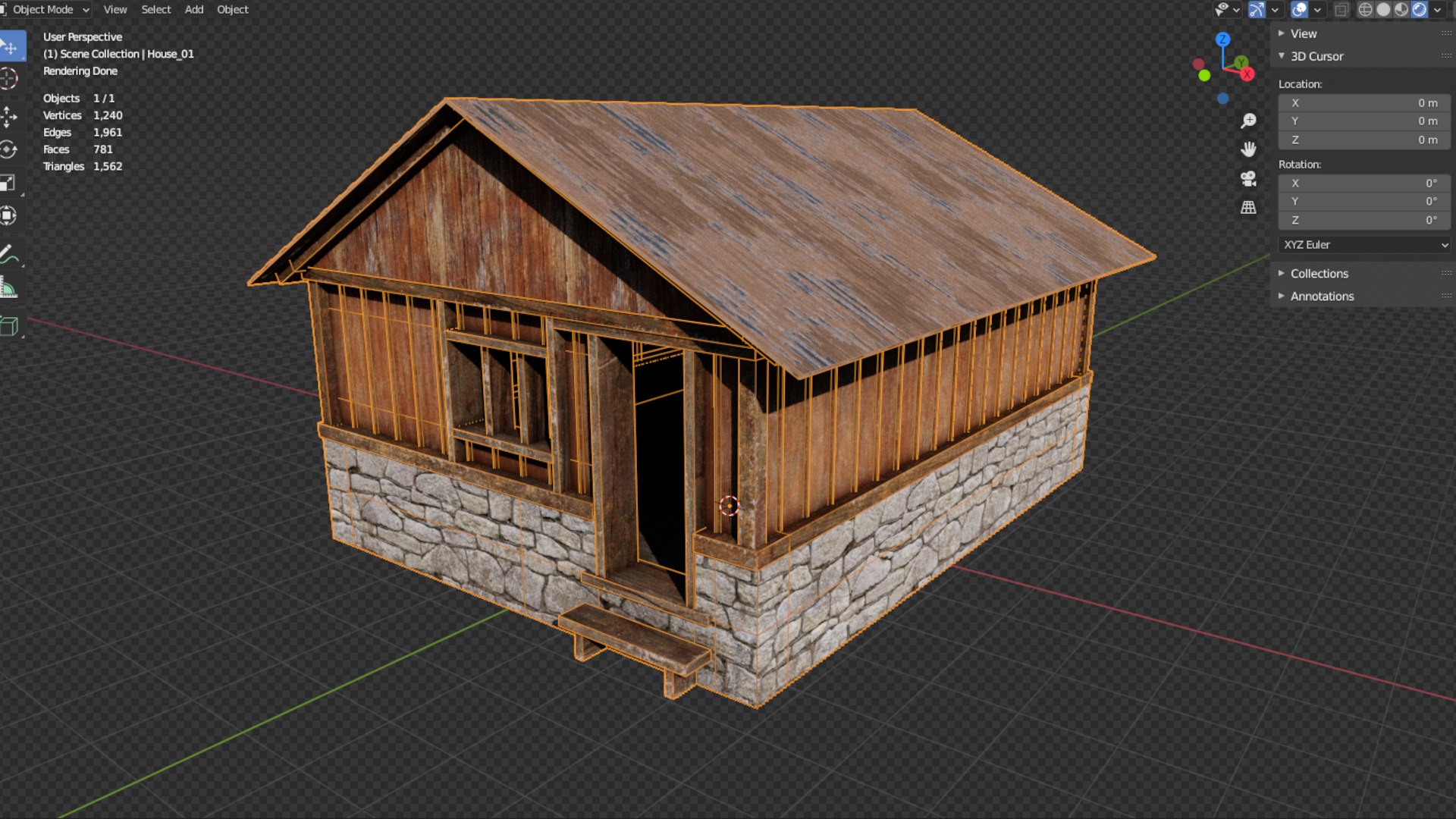The width and height of the screenshot is (1456, 819).
Task: Toggle X-ray mode button
Action: (1341, 9)
